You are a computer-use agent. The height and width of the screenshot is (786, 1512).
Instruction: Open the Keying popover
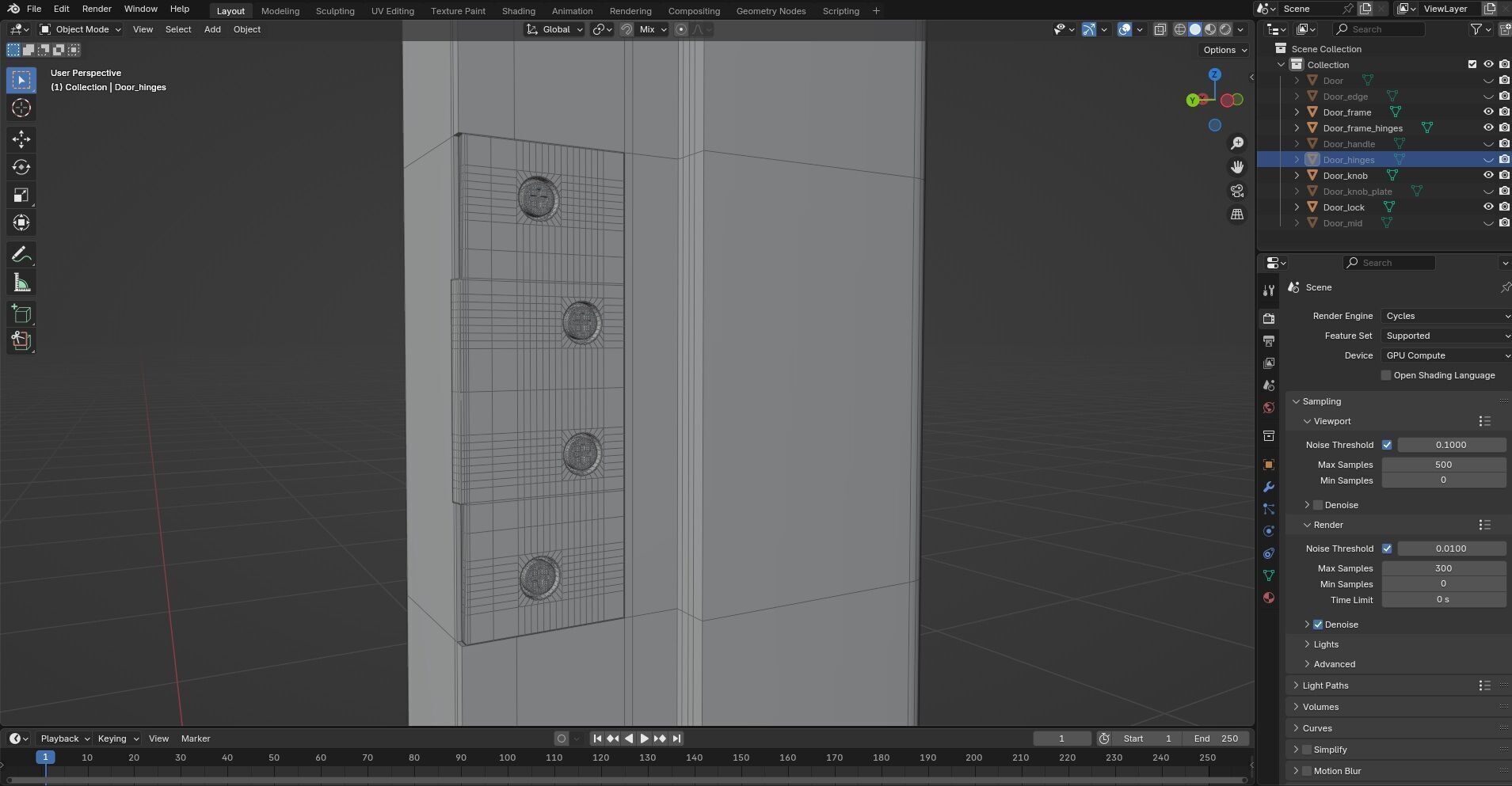tap(118, 739)
